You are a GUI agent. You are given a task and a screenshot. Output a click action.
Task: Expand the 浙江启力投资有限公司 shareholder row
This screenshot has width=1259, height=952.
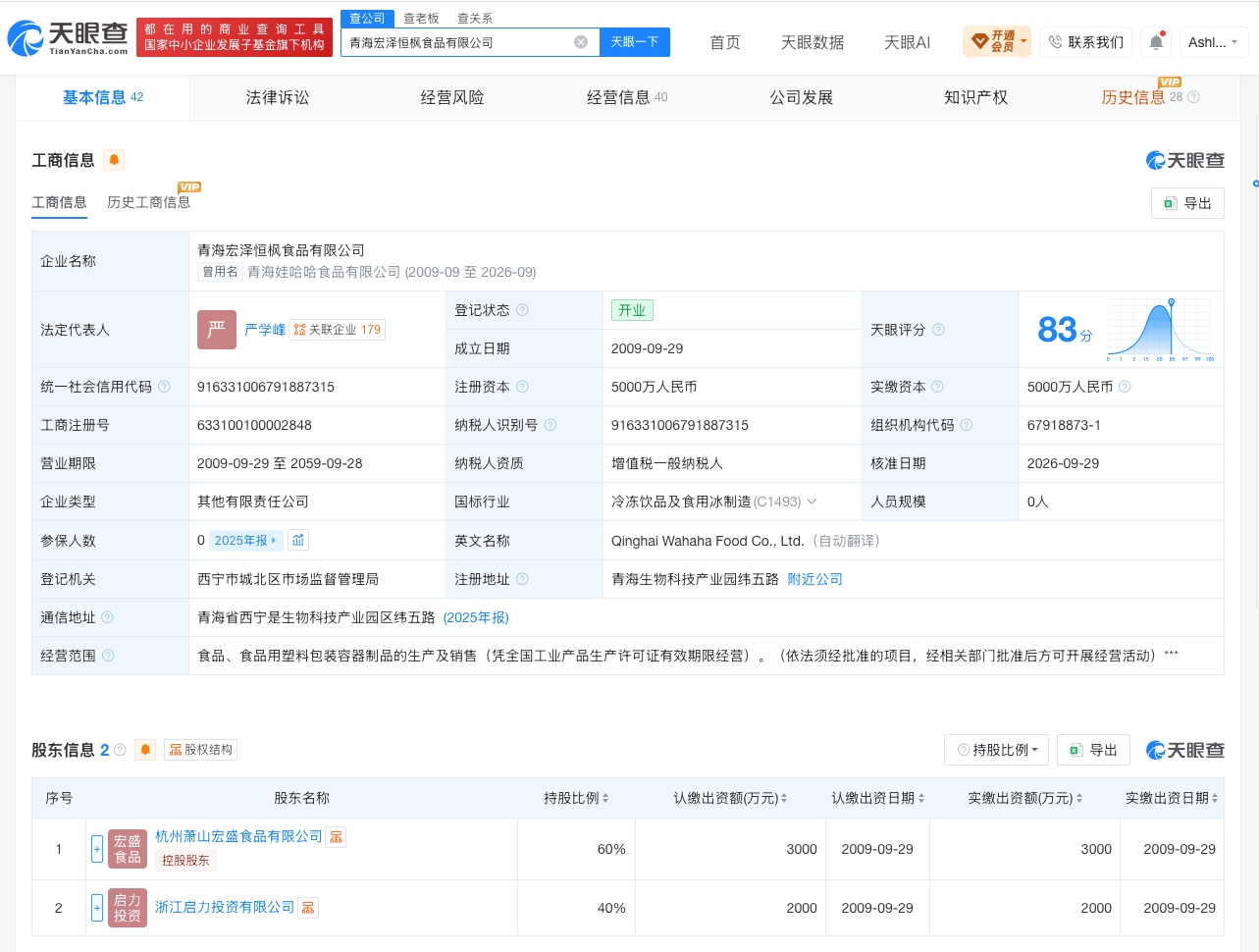tap(97, 908)
